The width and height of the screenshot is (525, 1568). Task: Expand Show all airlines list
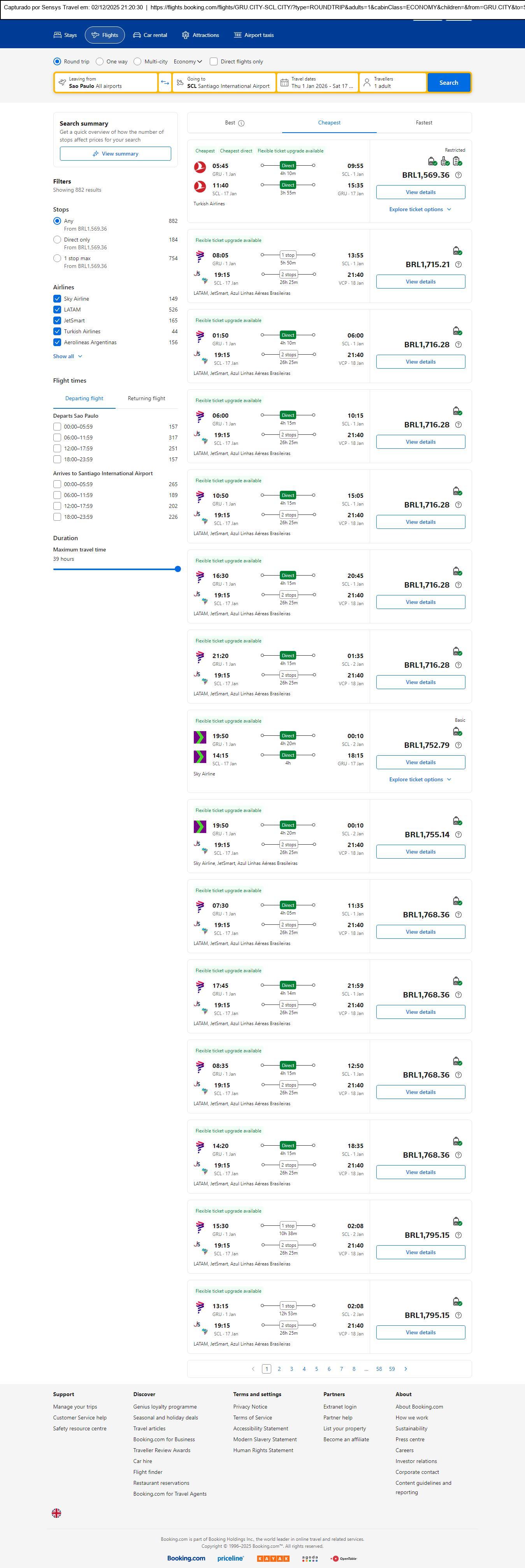pos(67,357)
